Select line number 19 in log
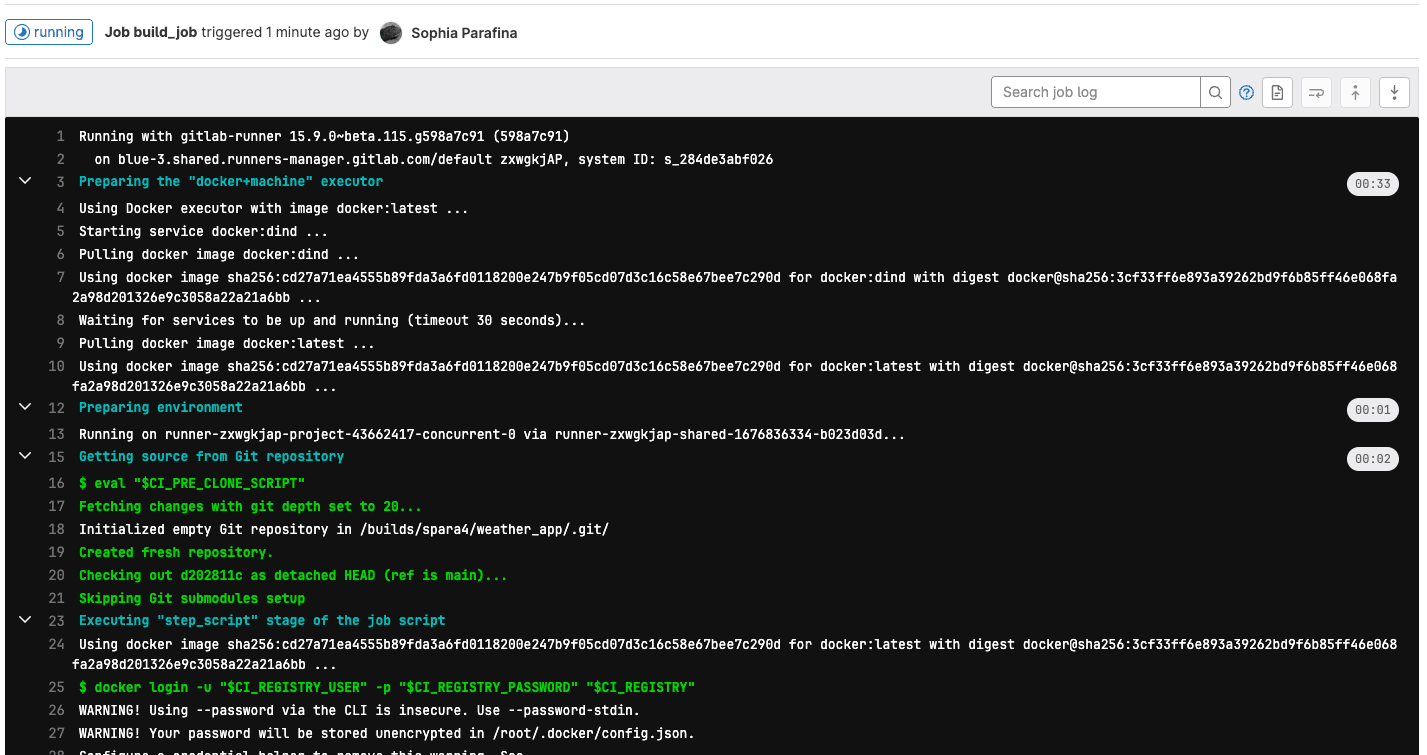This screenshot has height=755, width=1427. tap(56, 553)
